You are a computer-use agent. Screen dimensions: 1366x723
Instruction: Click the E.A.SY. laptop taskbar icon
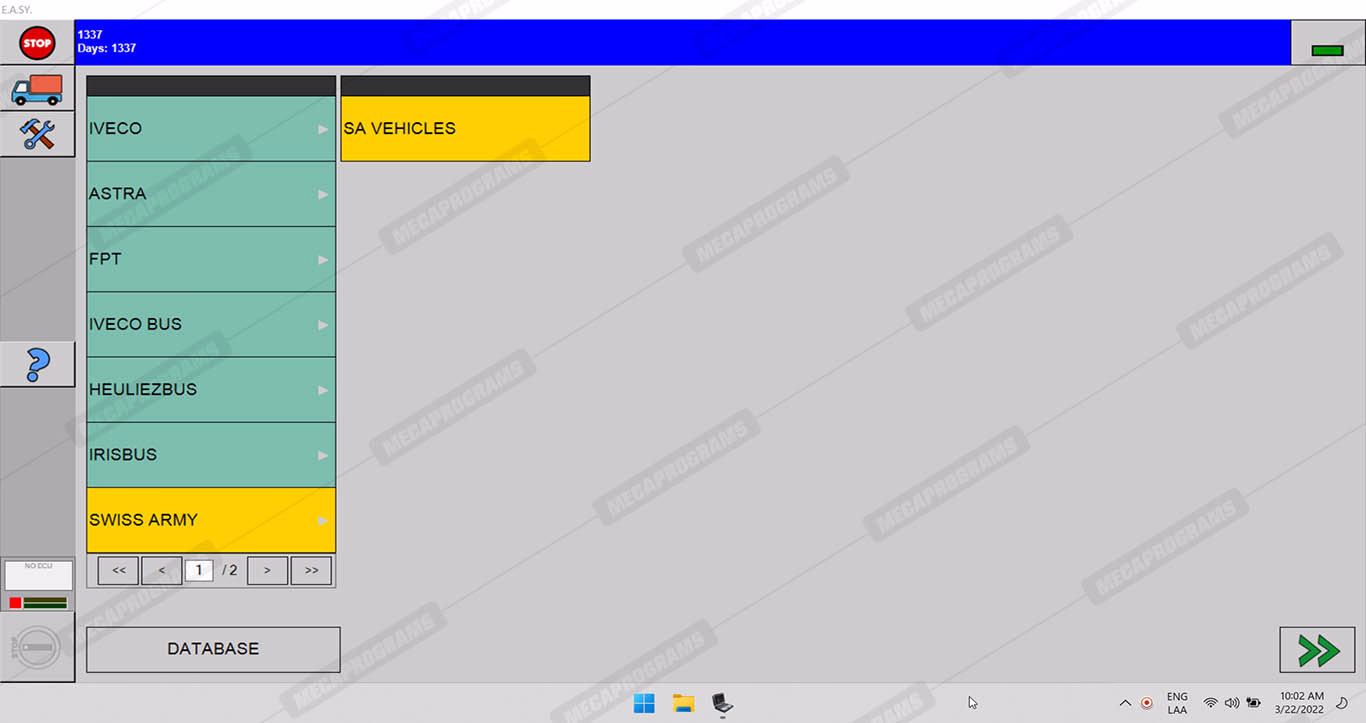coord(722,703)
